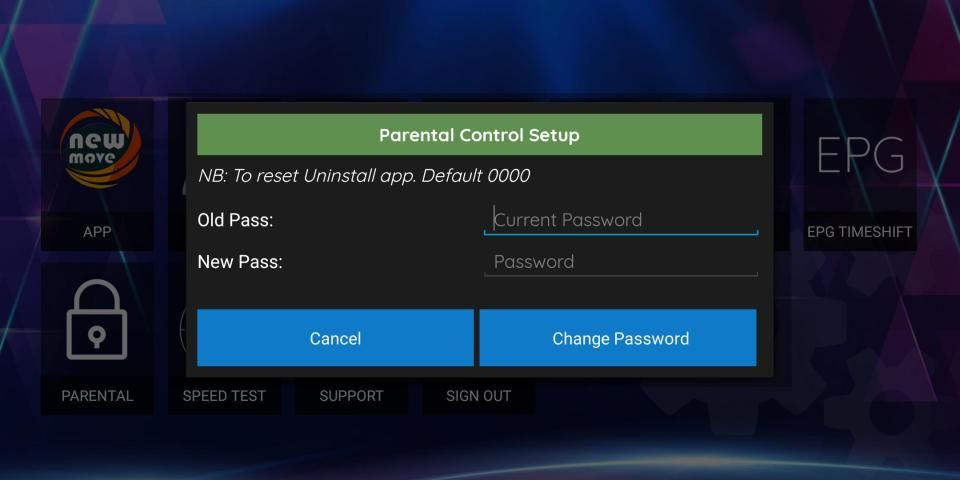Select the large EPG icon
Viewport: 960px width, 480px height.
(x=860, y=155)
